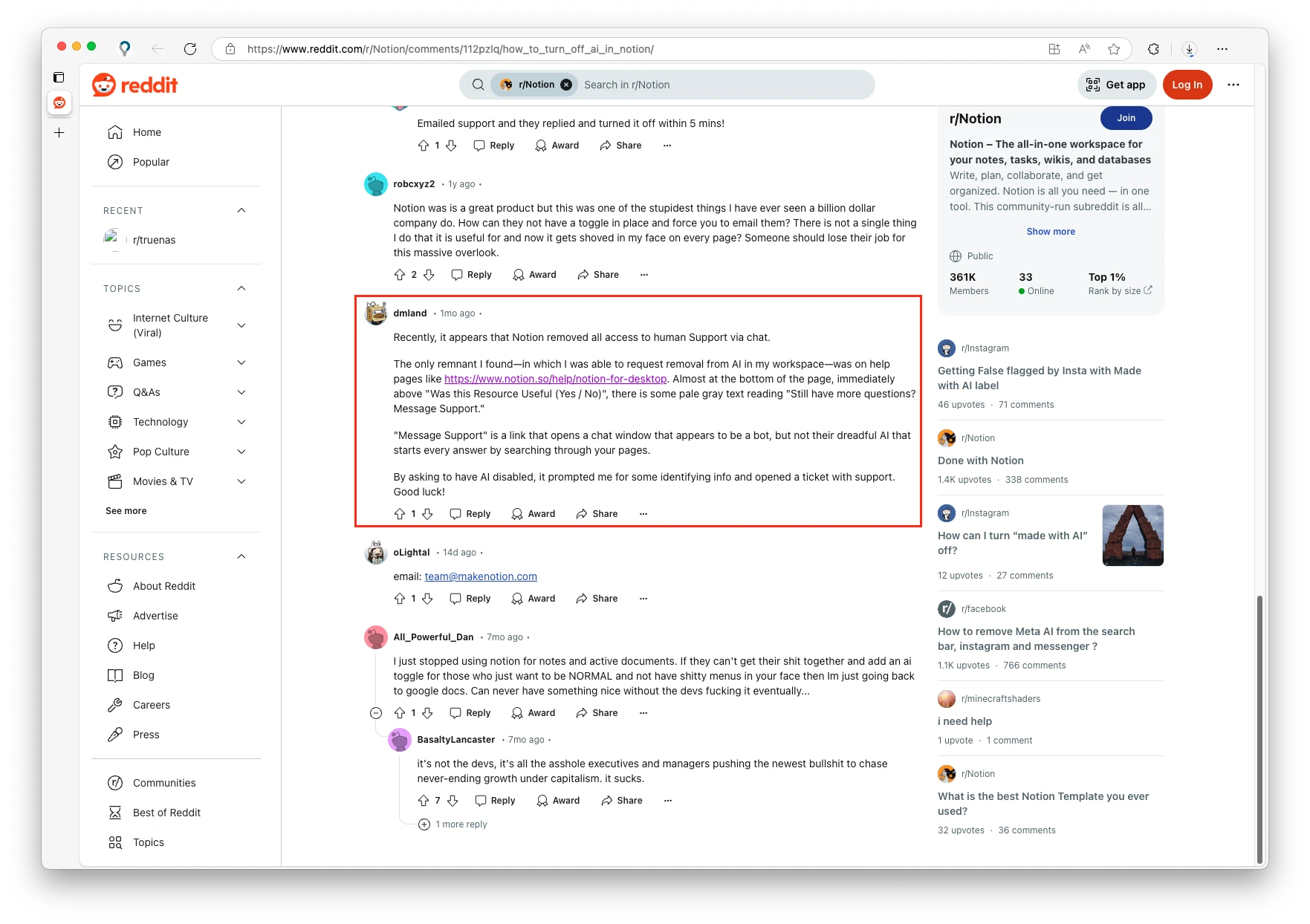Image resolution: width=1310 pixels, height=924 pixels.
Task: Open Reply on oLightal's comment
Action: pos(469,598)
